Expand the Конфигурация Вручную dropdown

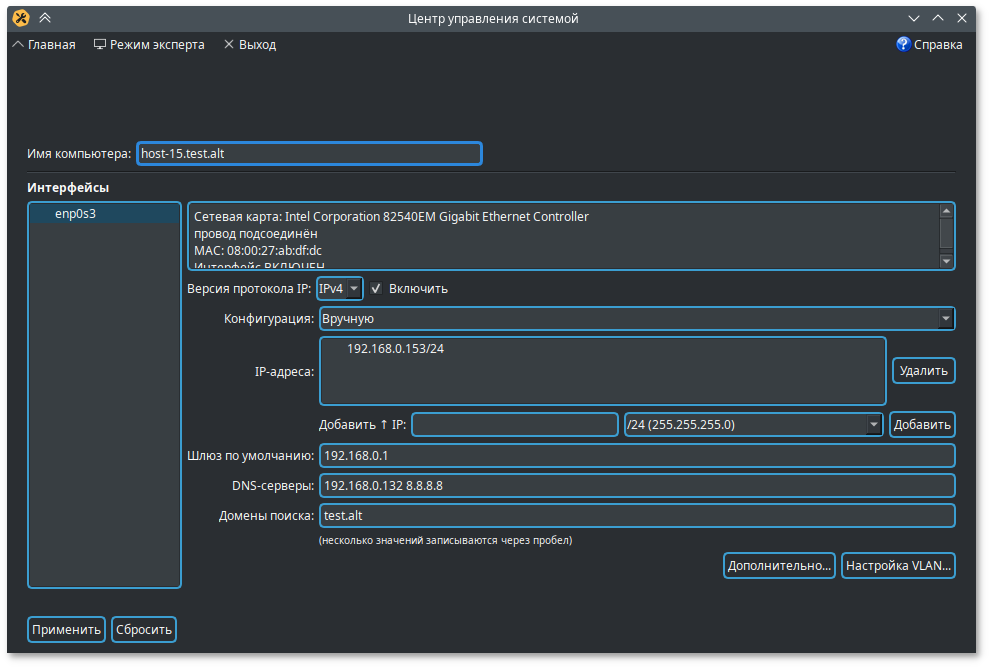[636, 319]
